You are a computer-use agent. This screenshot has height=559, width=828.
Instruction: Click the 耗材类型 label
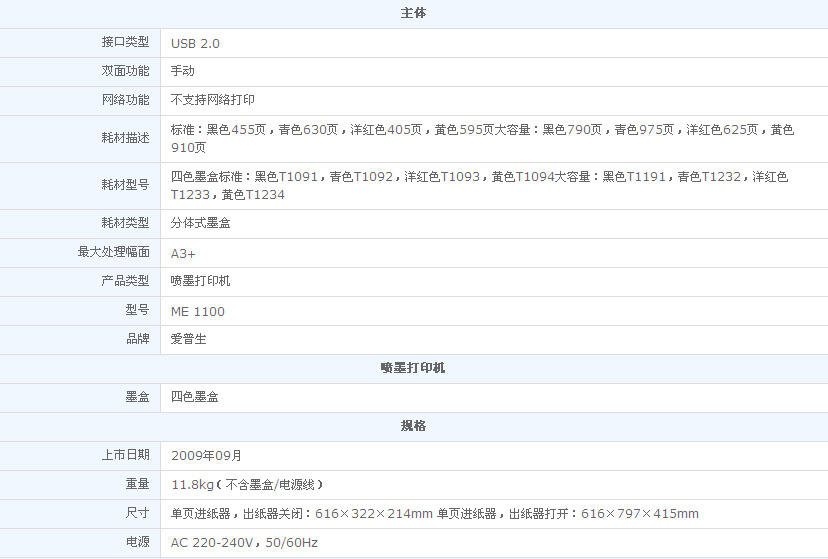(x=125, y=223)
